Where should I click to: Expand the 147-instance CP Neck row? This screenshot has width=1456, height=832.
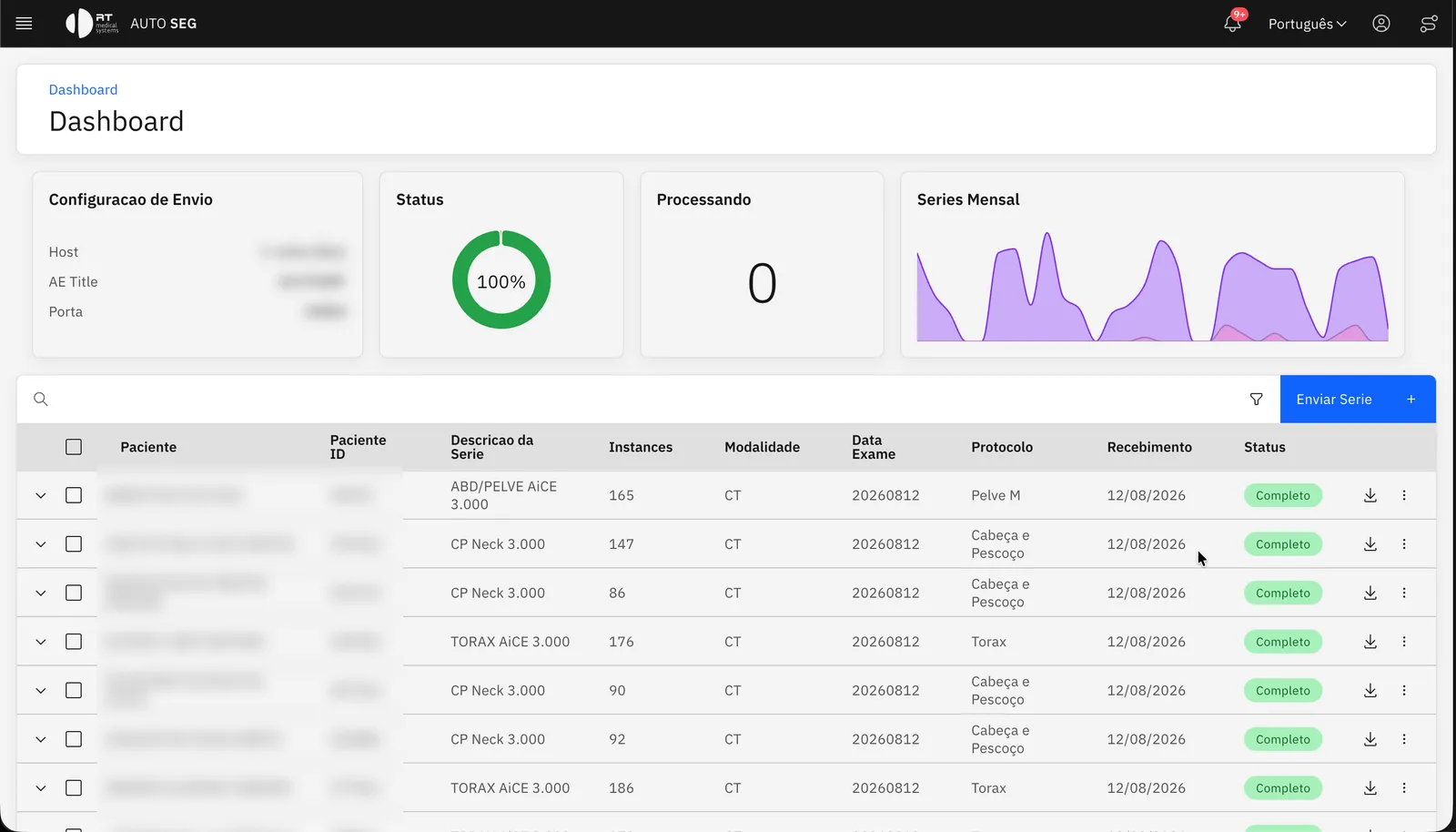41,544
